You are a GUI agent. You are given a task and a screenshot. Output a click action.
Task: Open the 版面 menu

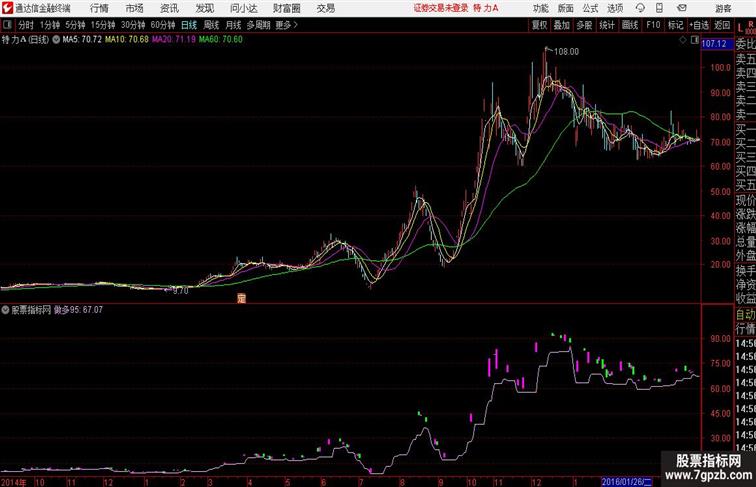[x=566, y=8]
